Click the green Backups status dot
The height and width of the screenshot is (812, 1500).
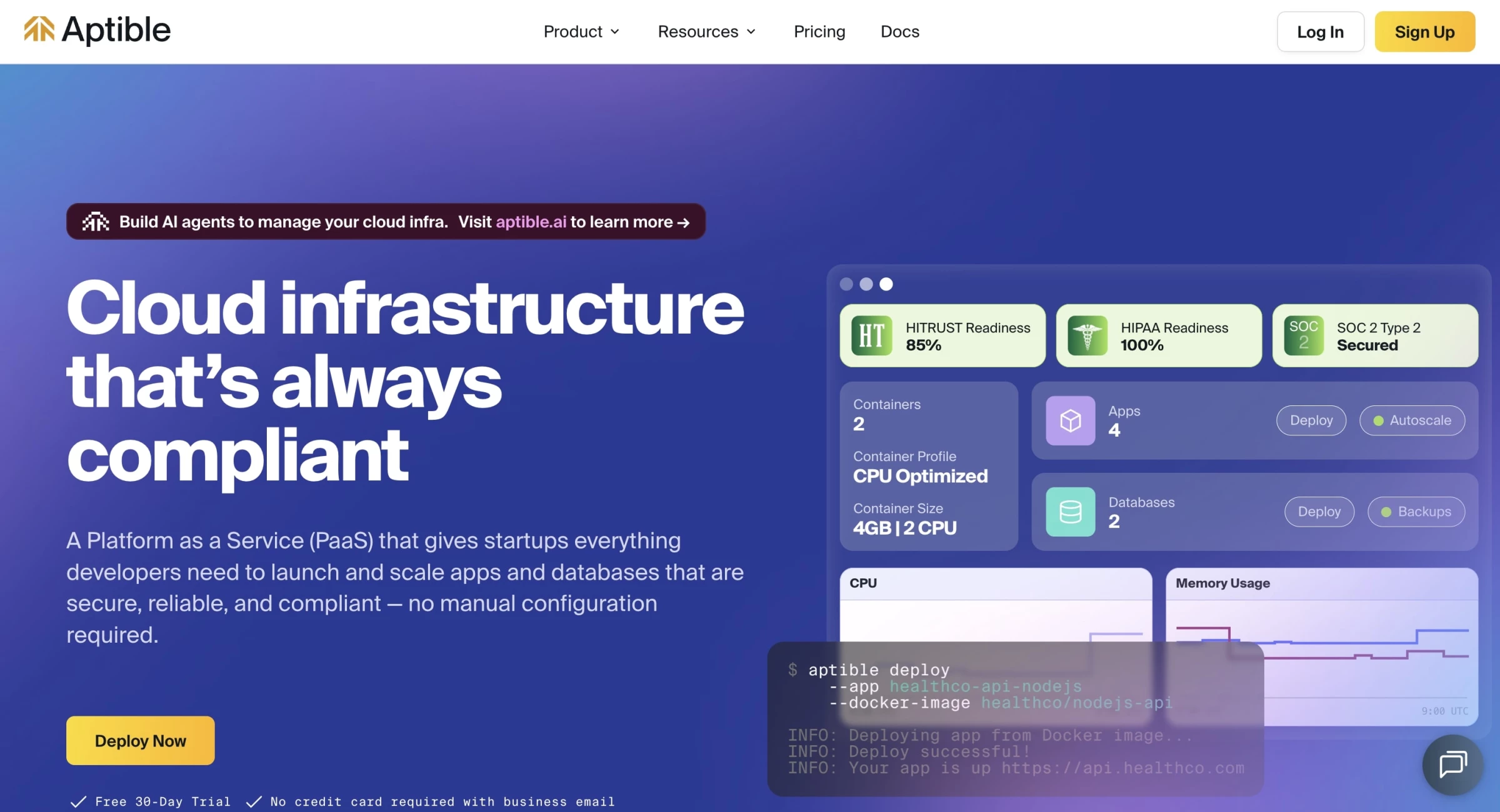click(1386, 512)
